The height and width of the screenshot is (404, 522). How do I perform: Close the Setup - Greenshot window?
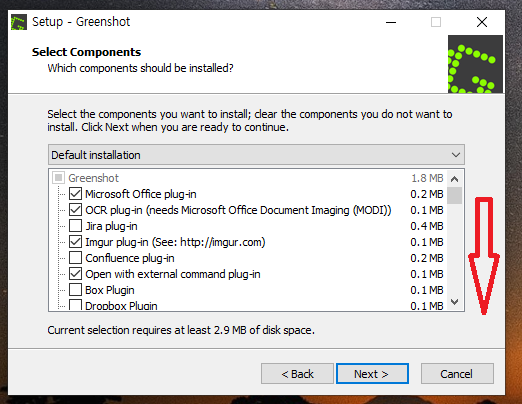482,22
